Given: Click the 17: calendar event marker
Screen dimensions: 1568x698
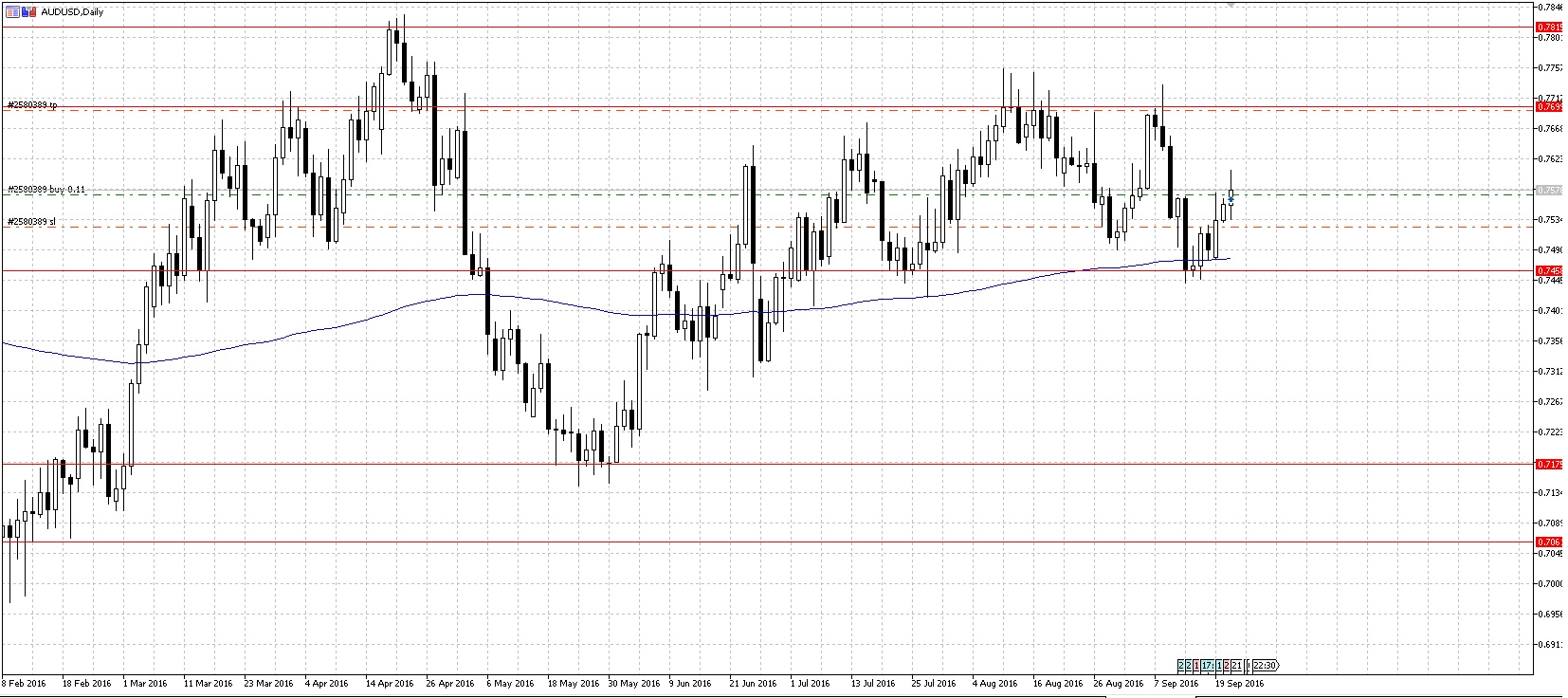Looking at the screenshot, I should 1208,665.
